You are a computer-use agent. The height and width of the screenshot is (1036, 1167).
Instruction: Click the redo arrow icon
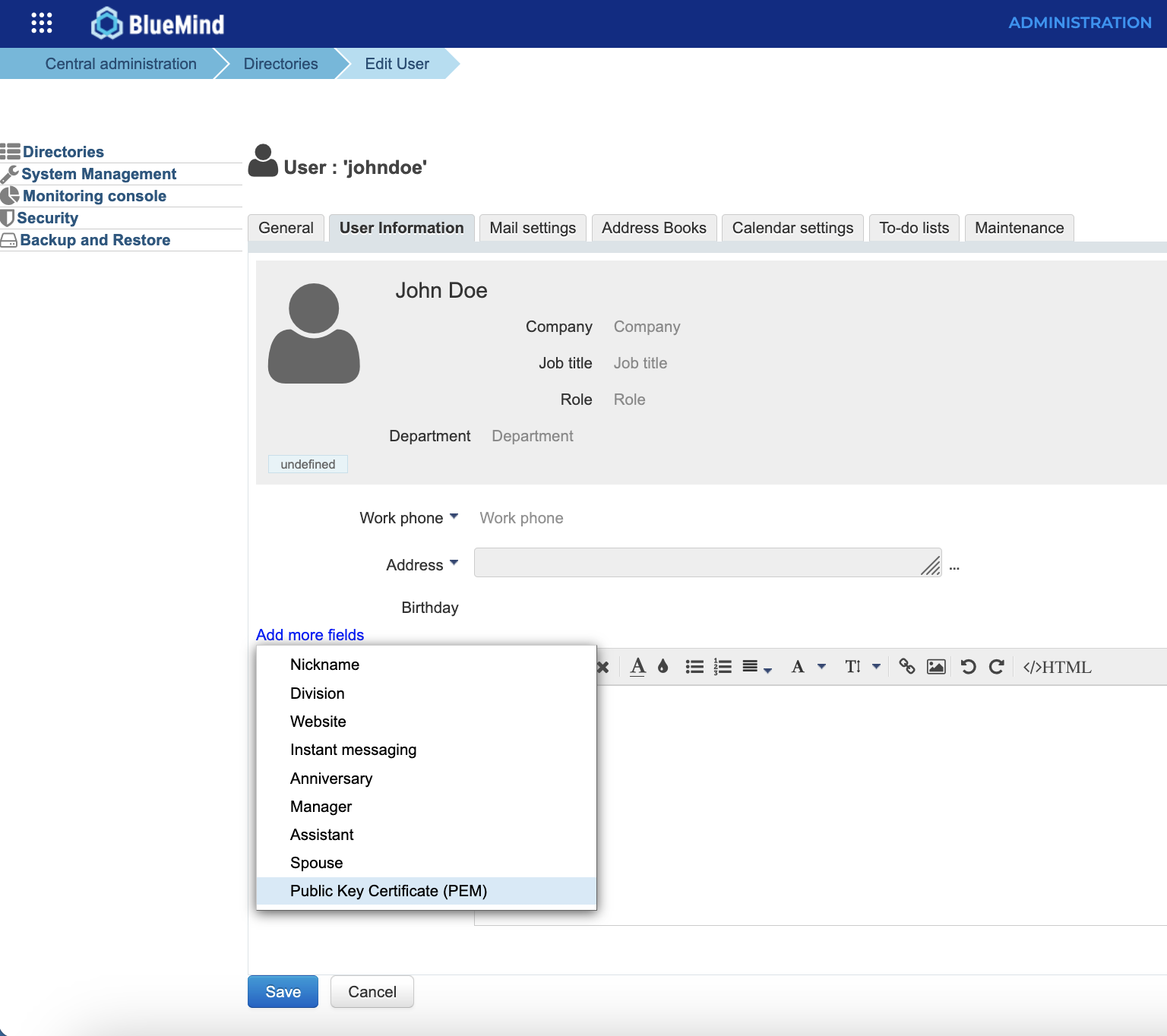point(997,667)
